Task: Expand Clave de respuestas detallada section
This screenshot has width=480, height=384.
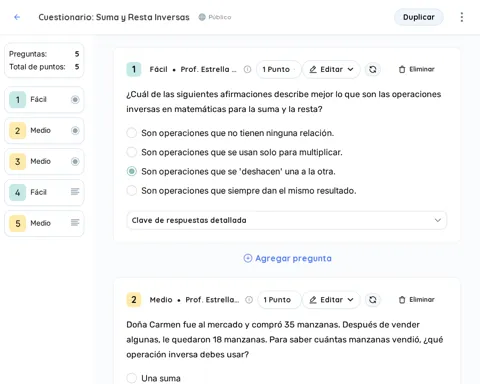Action: [287, 220]
